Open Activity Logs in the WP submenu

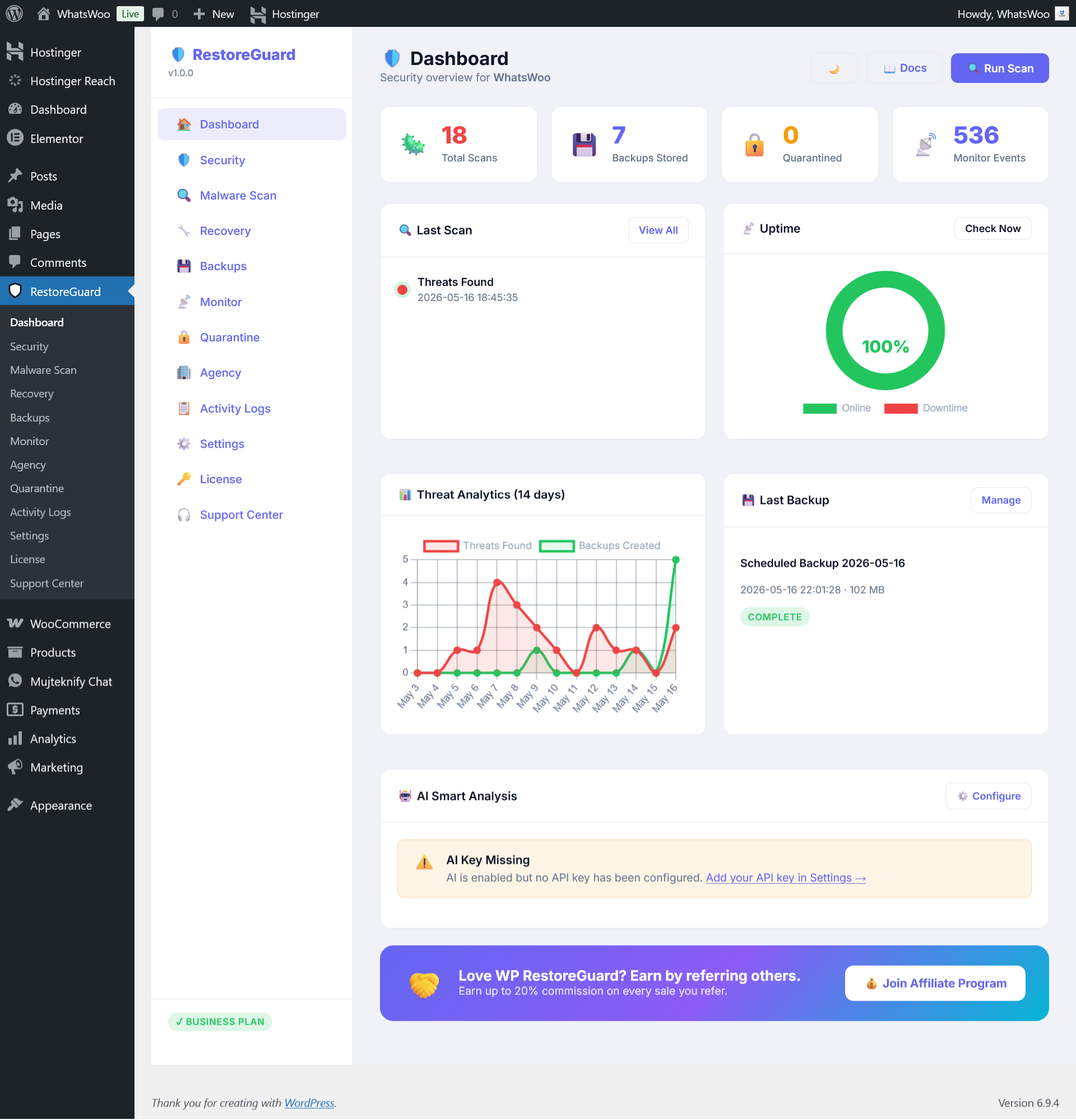pos(40,512)
